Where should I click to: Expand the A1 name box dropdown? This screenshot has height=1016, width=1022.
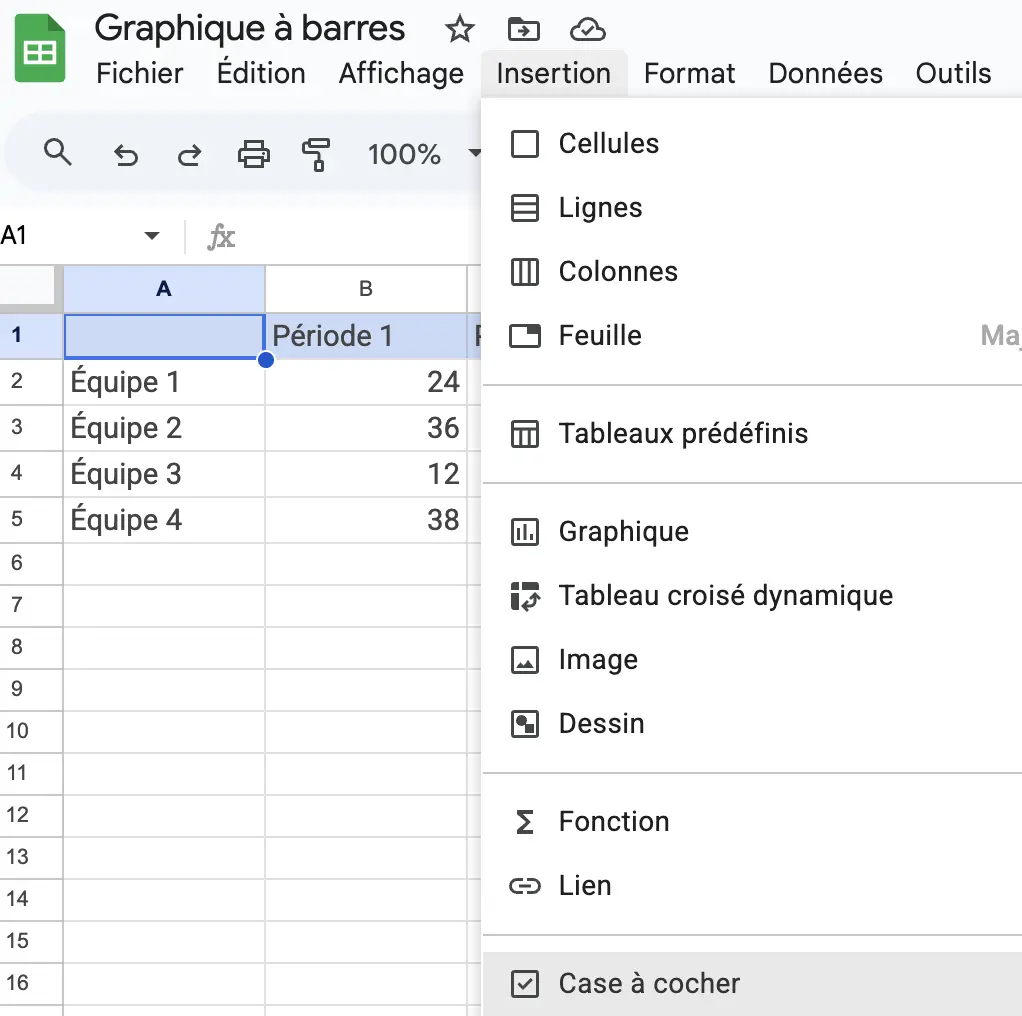[152, 235]
